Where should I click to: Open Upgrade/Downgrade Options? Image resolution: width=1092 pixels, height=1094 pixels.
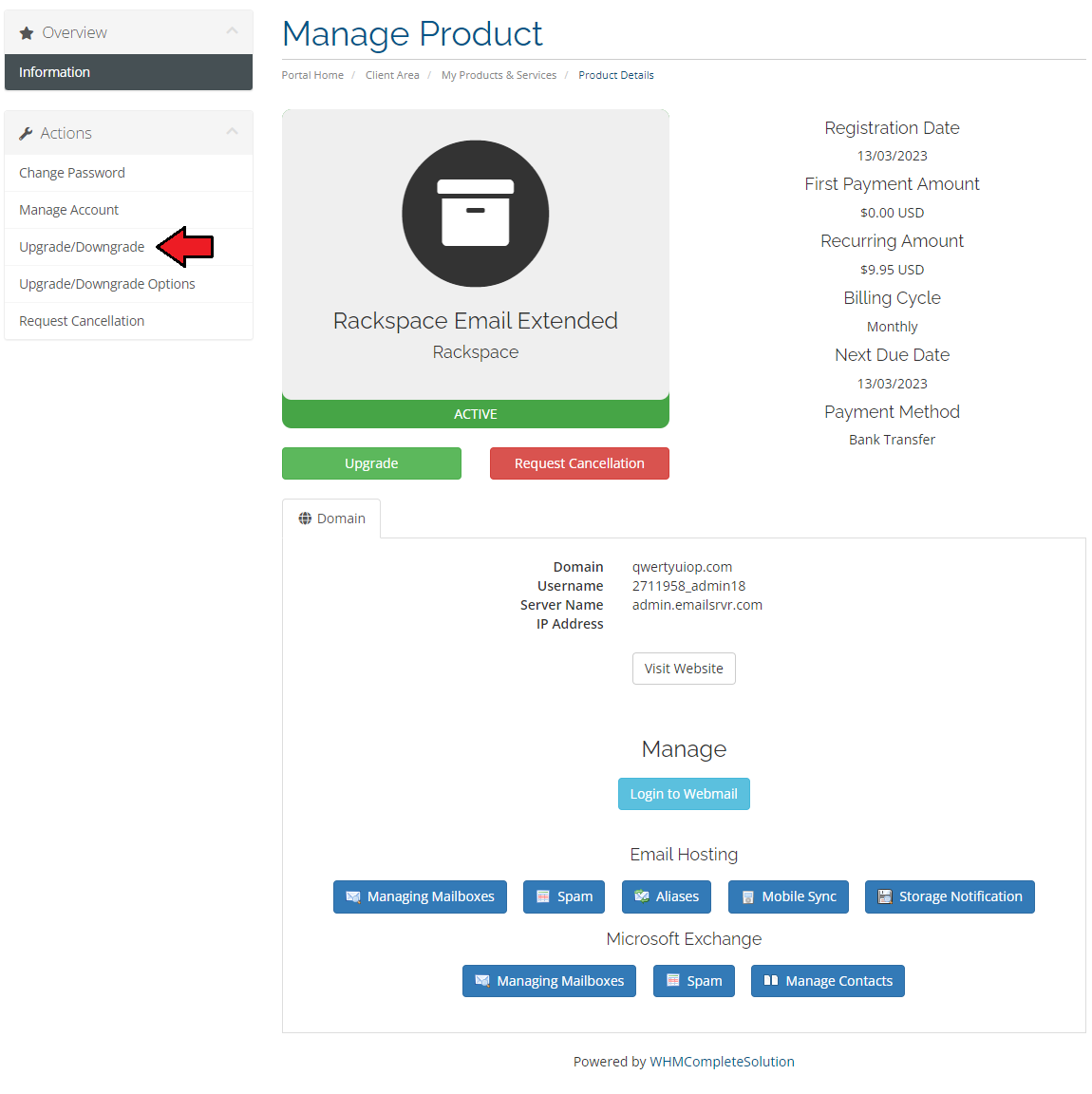click(128, 284)
